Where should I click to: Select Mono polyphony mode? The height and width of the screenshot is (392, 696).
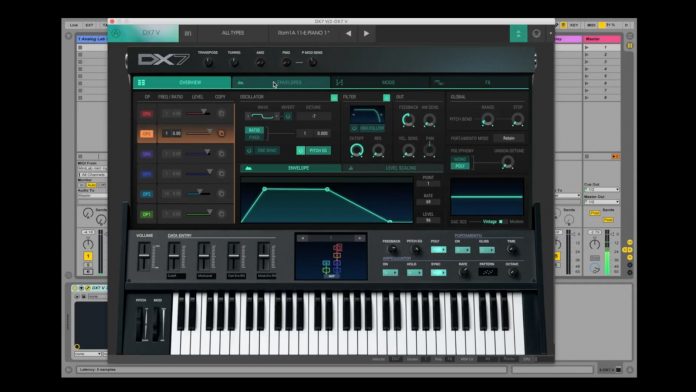point(460,159)
